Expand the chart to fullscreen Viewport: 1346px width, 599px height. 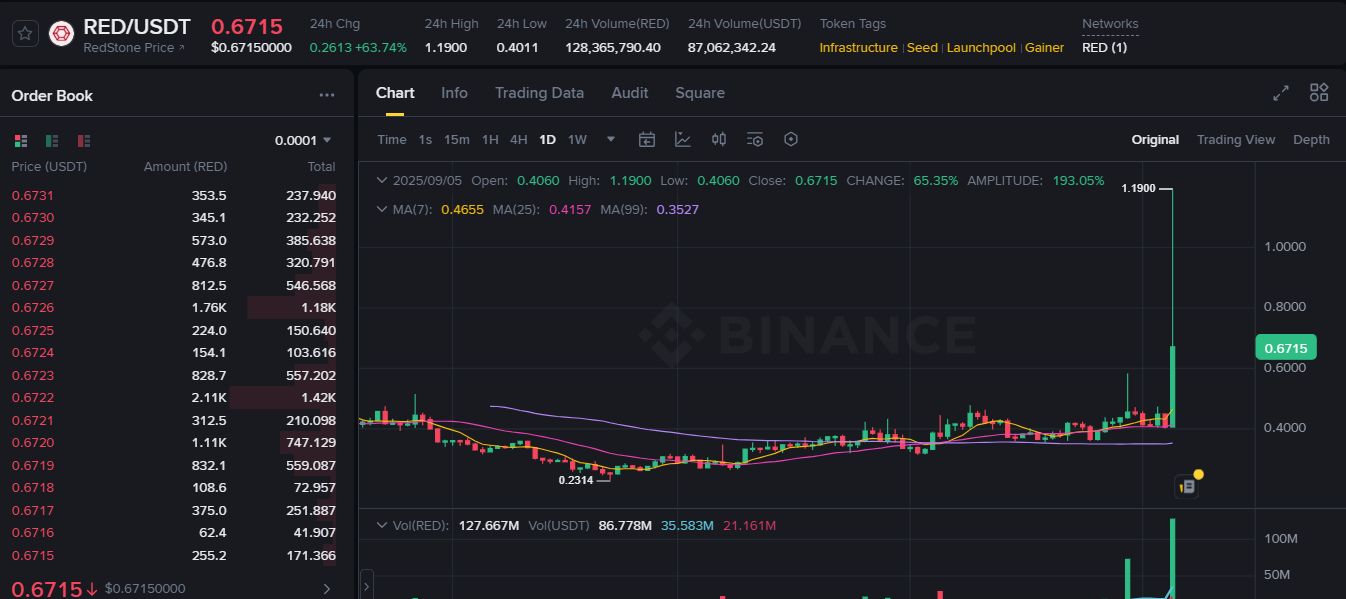(x=1281, y=92)
